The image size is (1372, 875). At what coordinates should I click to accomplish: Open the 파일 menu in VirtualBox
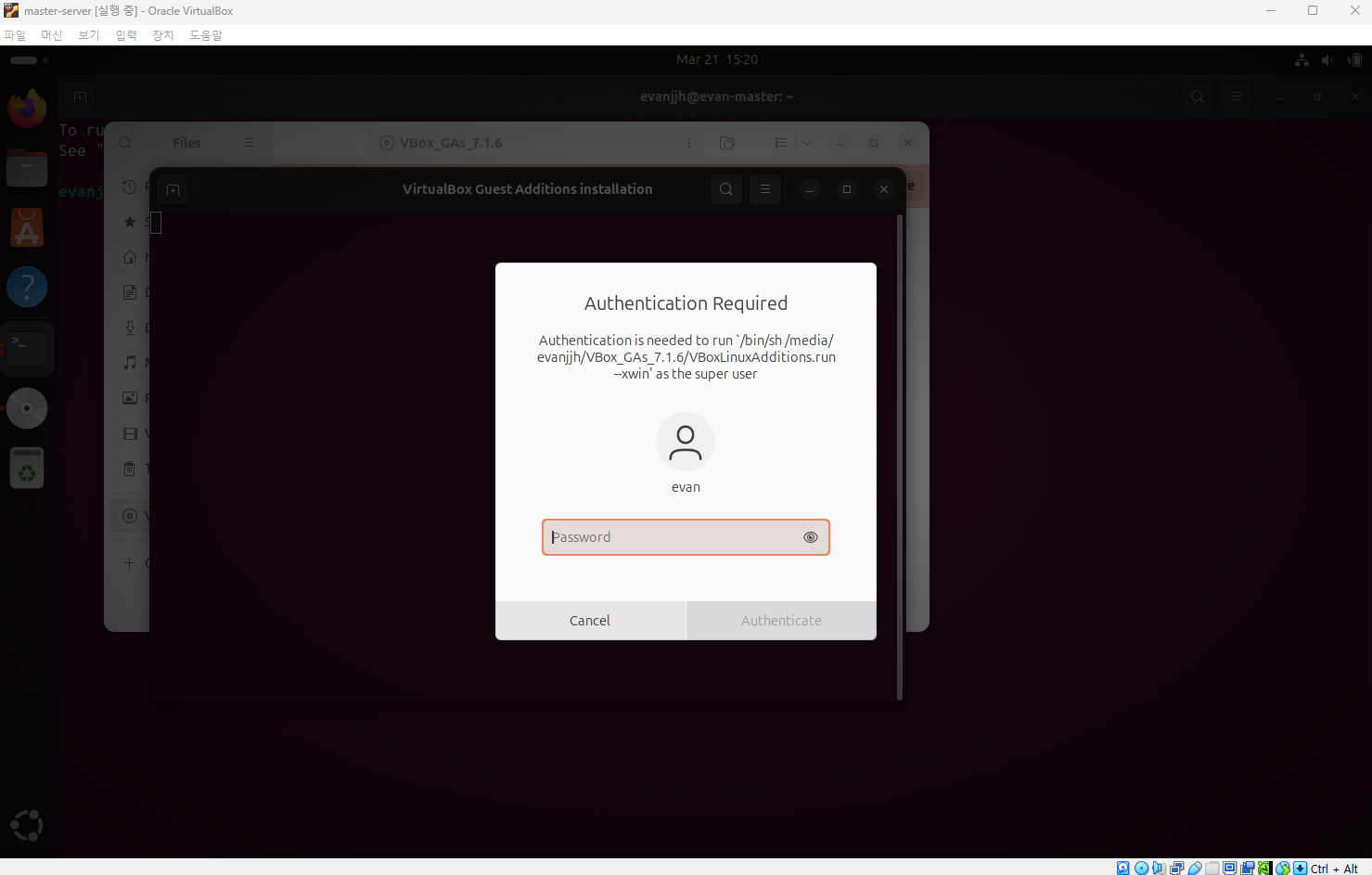(15, 35)
